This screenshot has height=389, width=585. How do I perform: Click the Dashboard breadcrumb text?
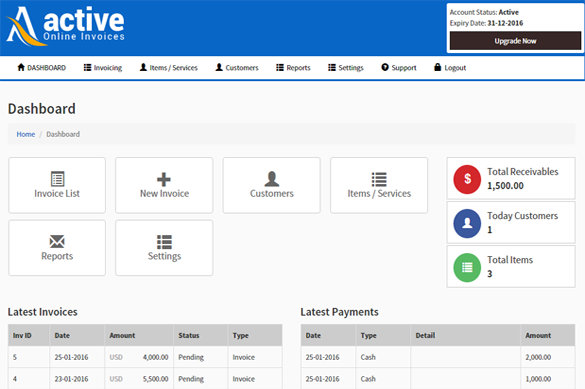tap(63, 134)
